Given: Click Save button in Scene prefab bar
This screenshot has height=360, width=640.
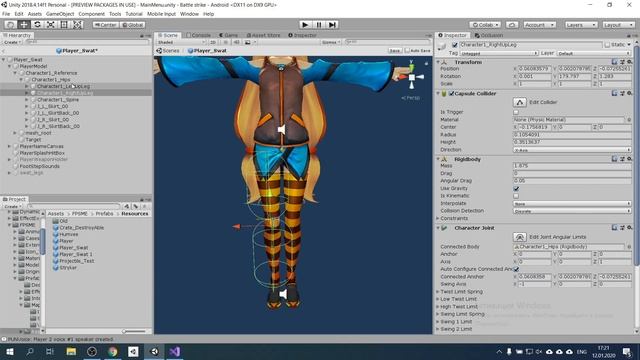Looking at the screenshot, I should [x=394, y=51].
